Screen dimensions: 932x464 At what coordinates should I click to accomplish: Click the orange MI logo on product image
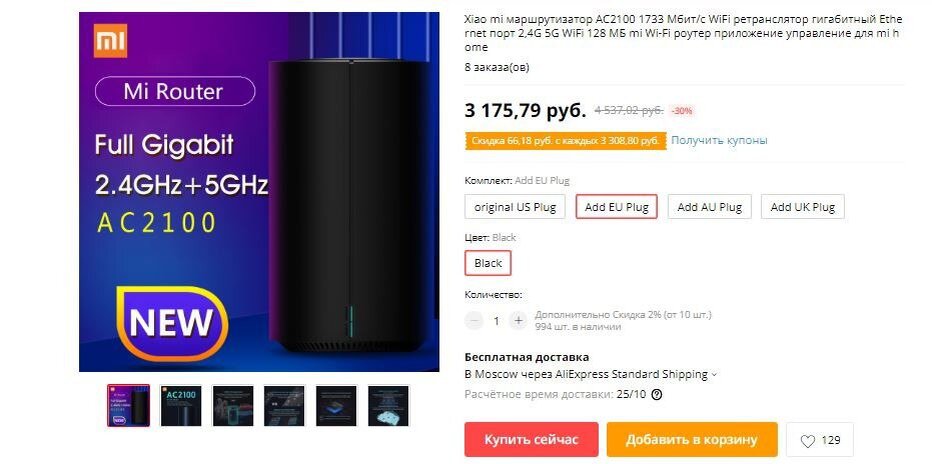click(111, 41)
